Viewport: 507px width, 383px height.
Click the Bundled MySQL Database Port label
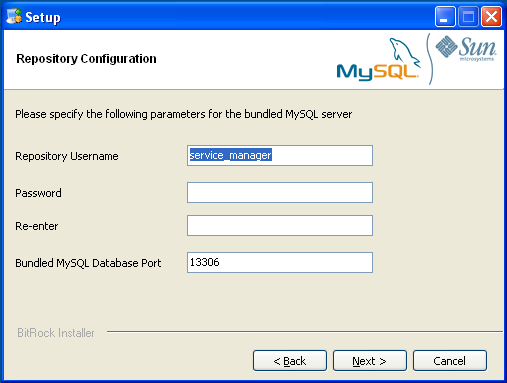(x=88, y=263)
